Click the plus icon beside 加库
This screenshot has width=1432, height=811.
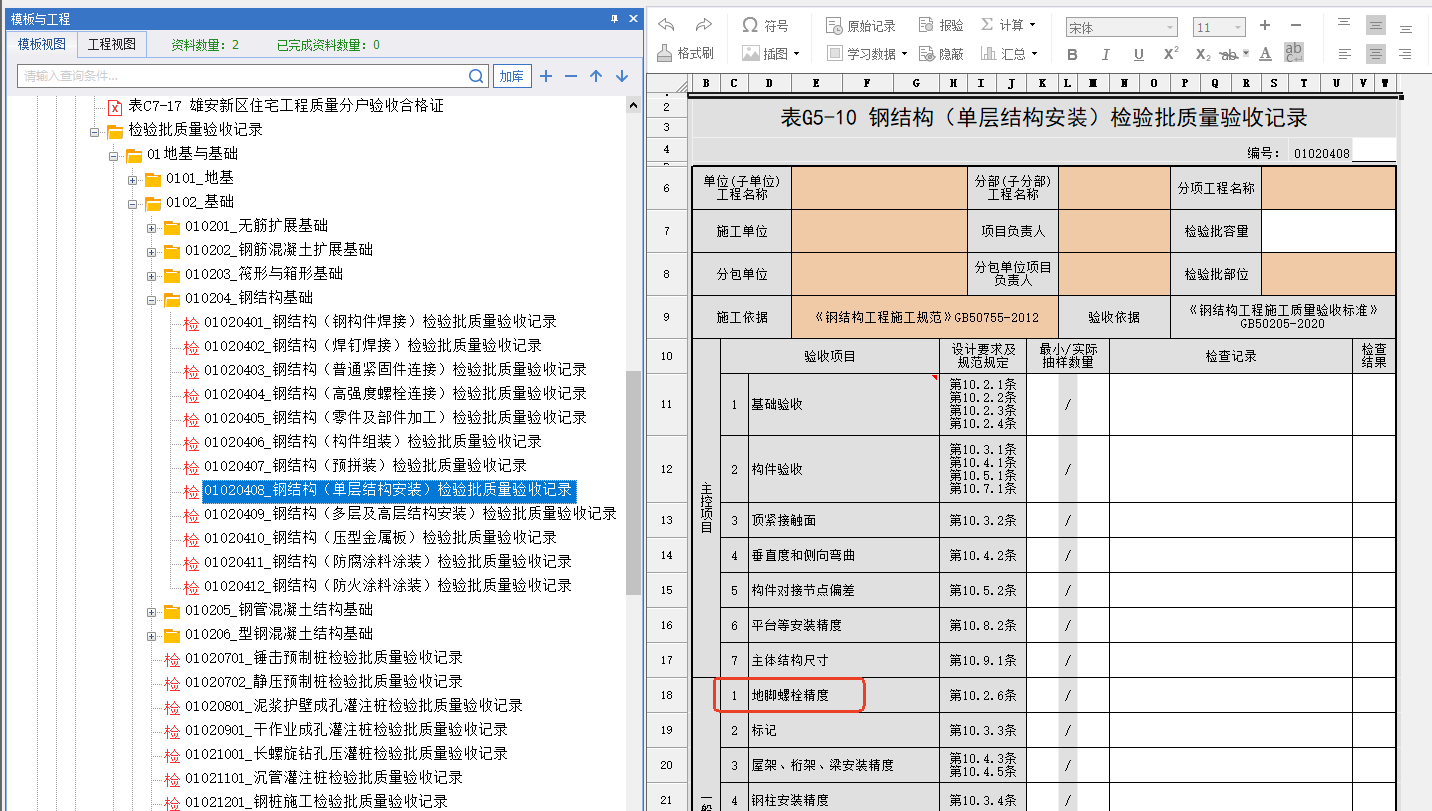(x=546, y=76)
